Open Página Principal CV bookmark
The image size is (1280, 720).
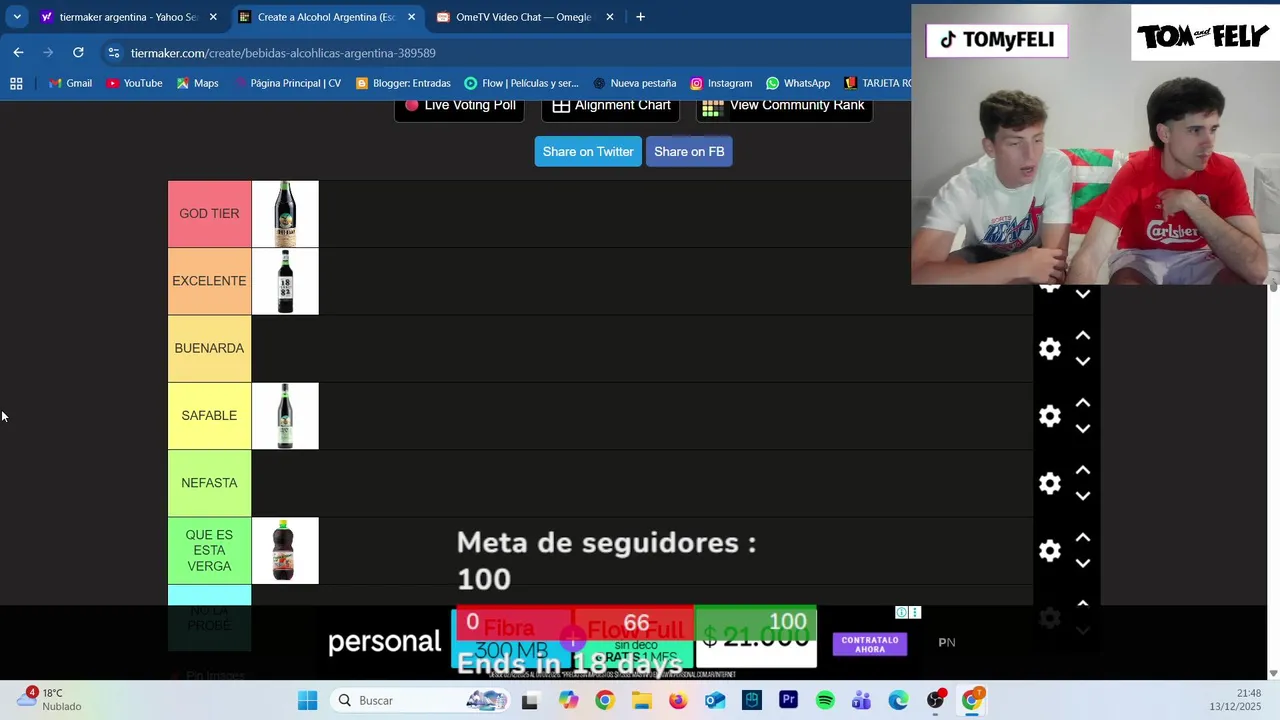287,83
